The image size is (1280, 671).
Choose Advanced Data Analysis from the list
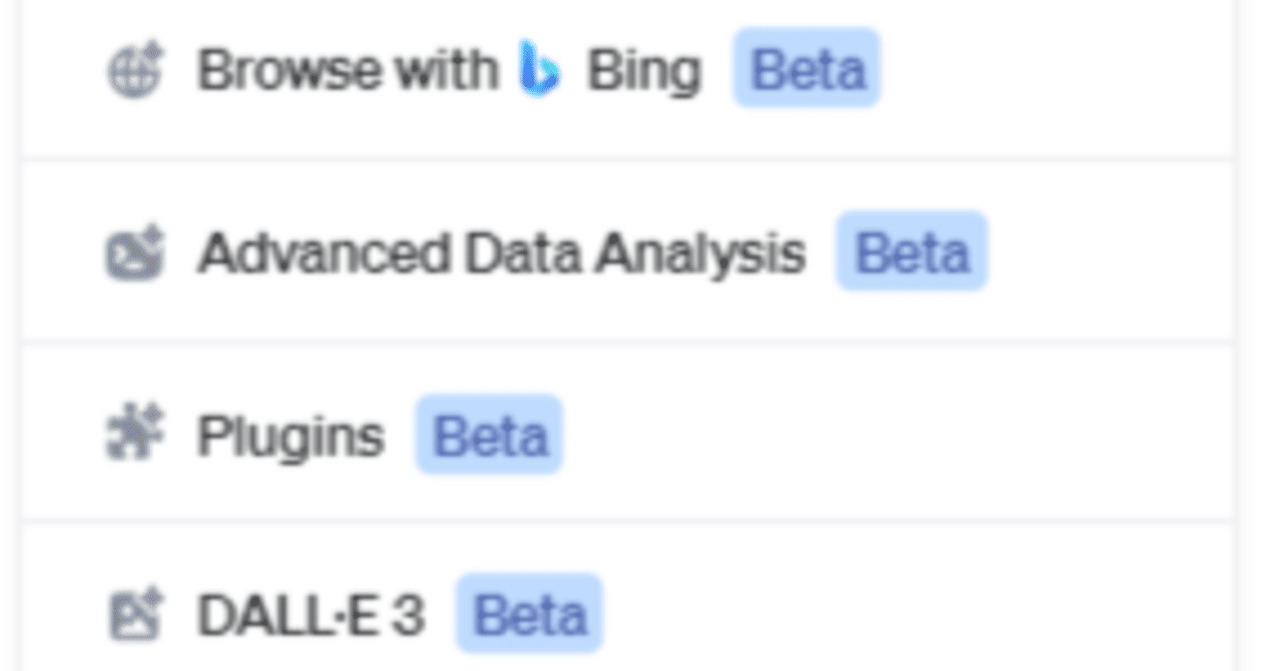(500, 253)
